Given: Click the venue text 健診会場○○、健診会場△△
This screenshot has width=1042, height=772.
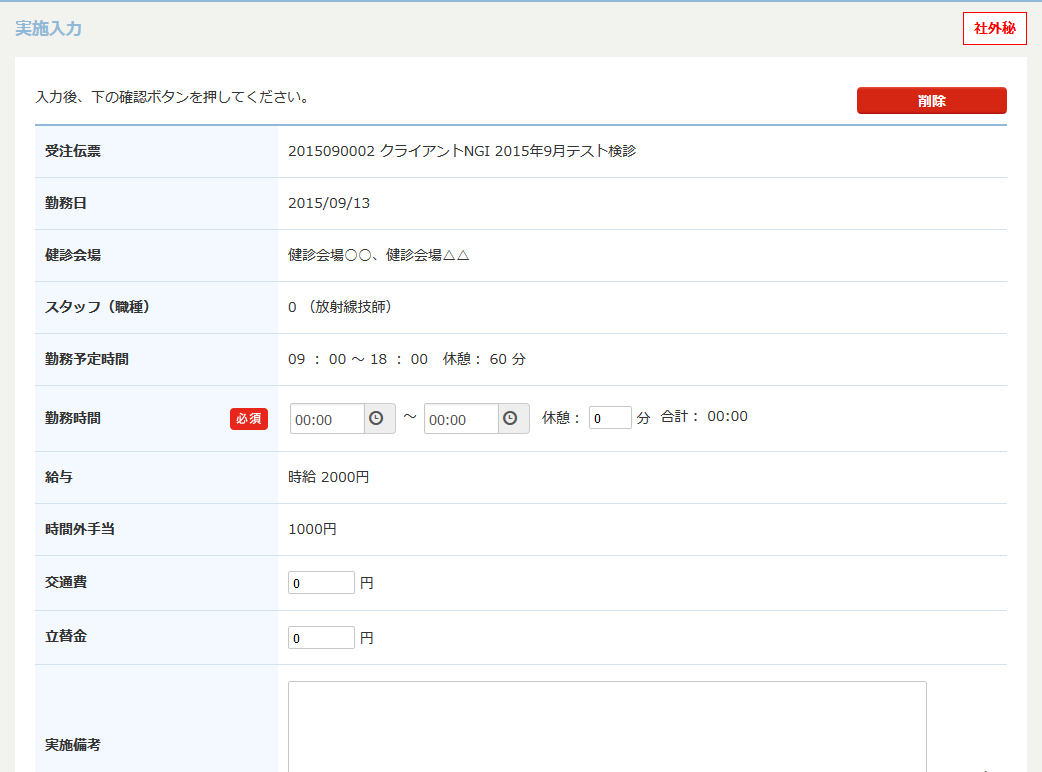Looking at the screenshot, I should coord(379,255).
